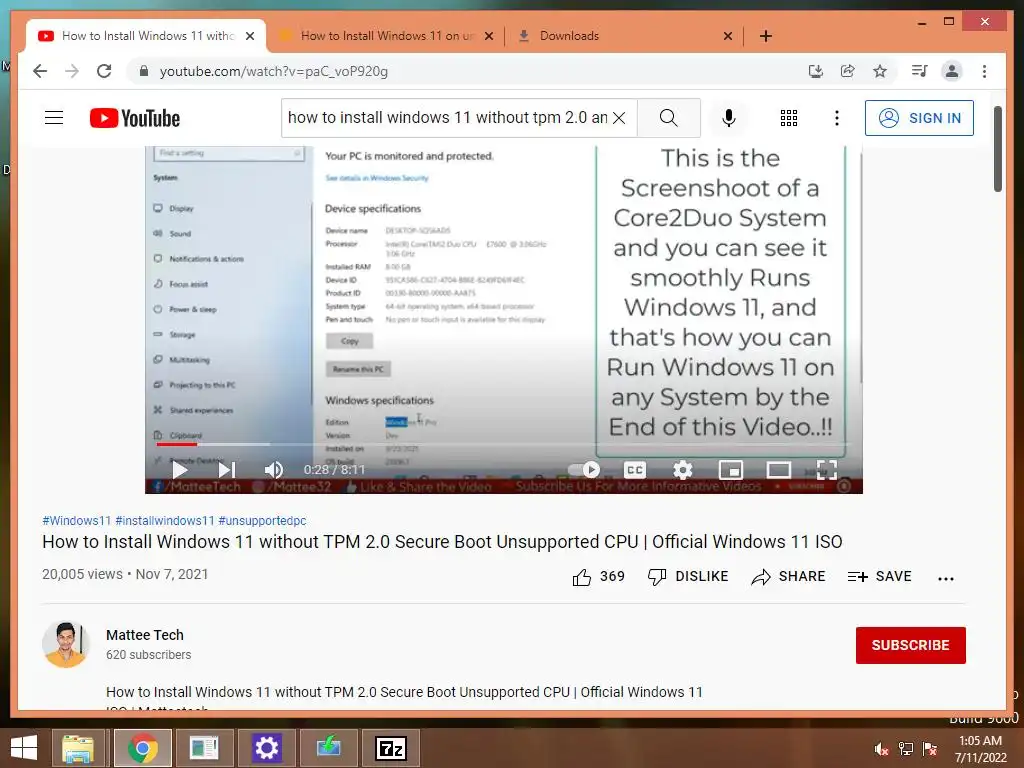Viewport: 1024px width, 768px height.
Task: Click the muted speaker tray icon
Action: point(881,749)
